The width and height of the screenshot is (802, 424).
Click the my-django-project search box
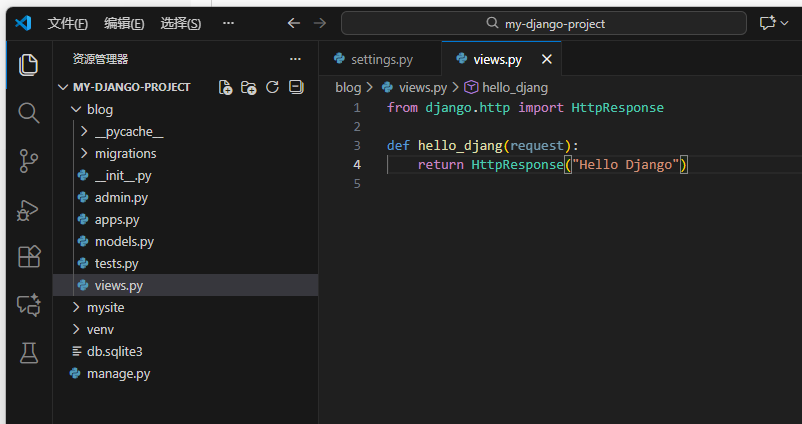click(544, 24)
